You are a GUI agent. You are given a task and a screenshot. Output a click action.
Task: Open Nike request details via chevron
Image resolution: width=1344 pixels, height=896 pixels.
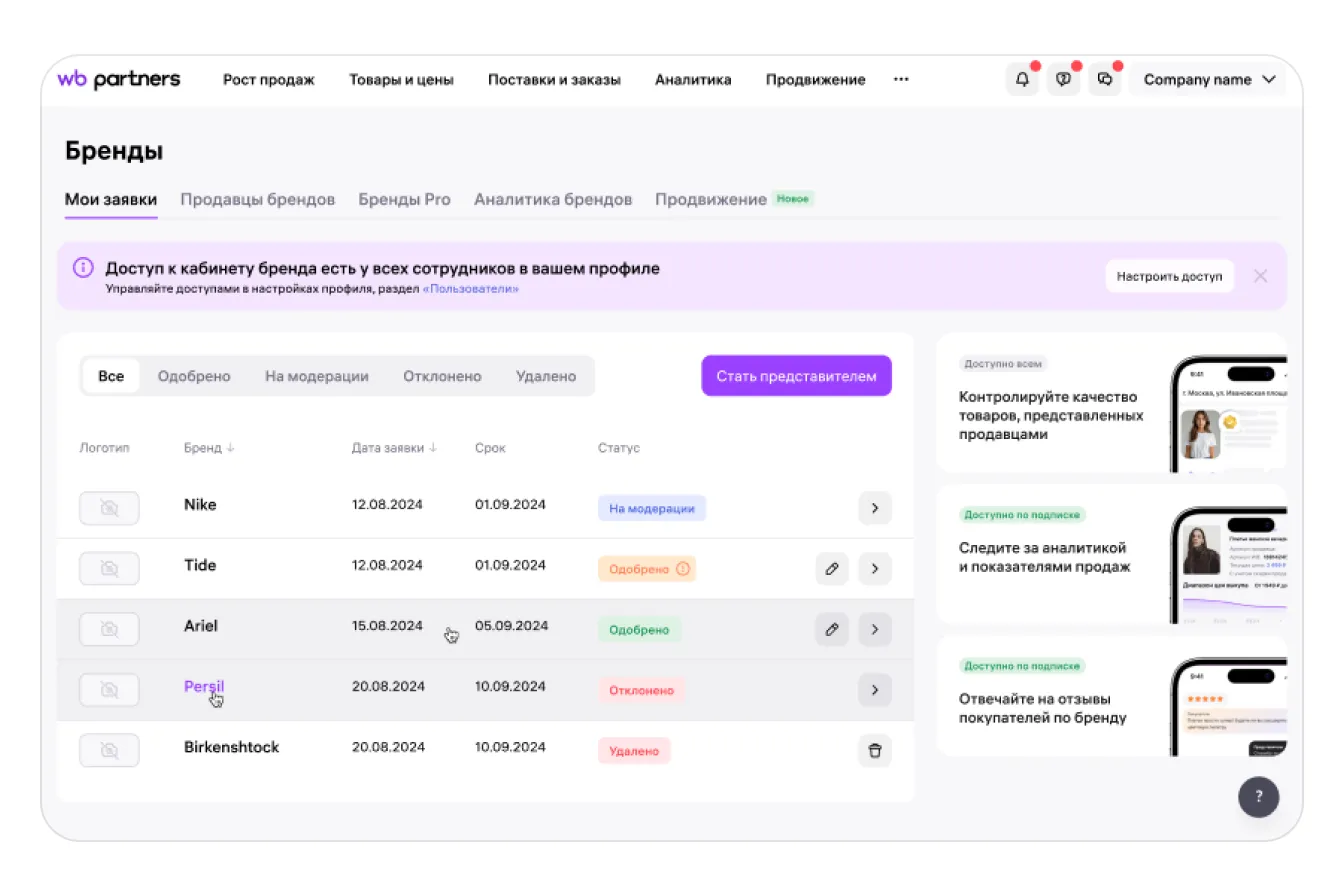click(x=875, y=508)
